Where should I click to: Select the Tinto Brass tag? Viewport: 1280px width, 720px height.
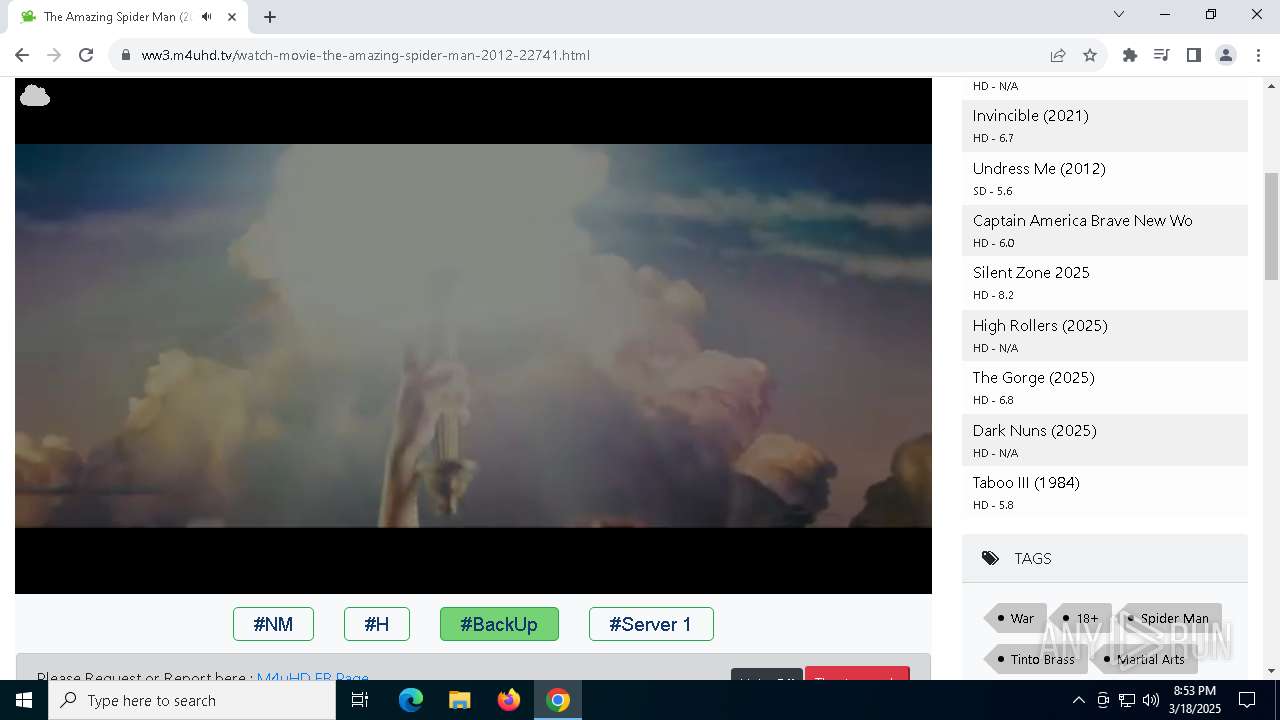coord(1036,659)
